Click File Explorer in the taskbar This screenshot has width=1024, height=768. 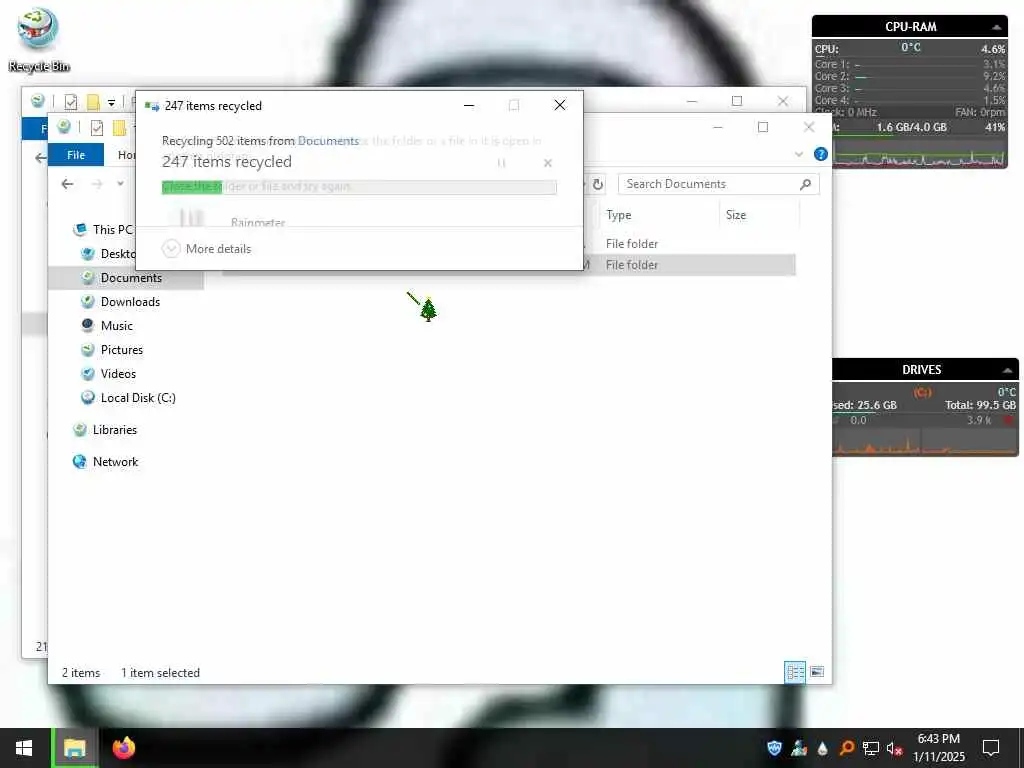point(74,748)
